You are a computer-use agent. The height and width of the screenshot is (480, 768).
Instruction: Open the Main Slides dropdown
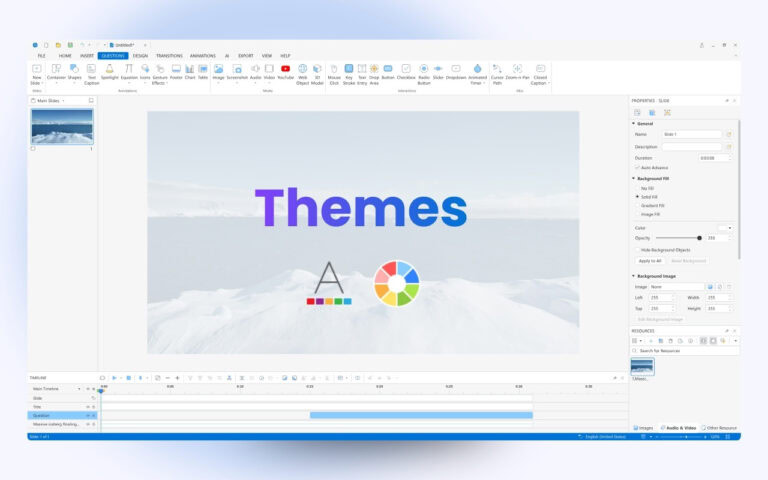click(63, 101)
